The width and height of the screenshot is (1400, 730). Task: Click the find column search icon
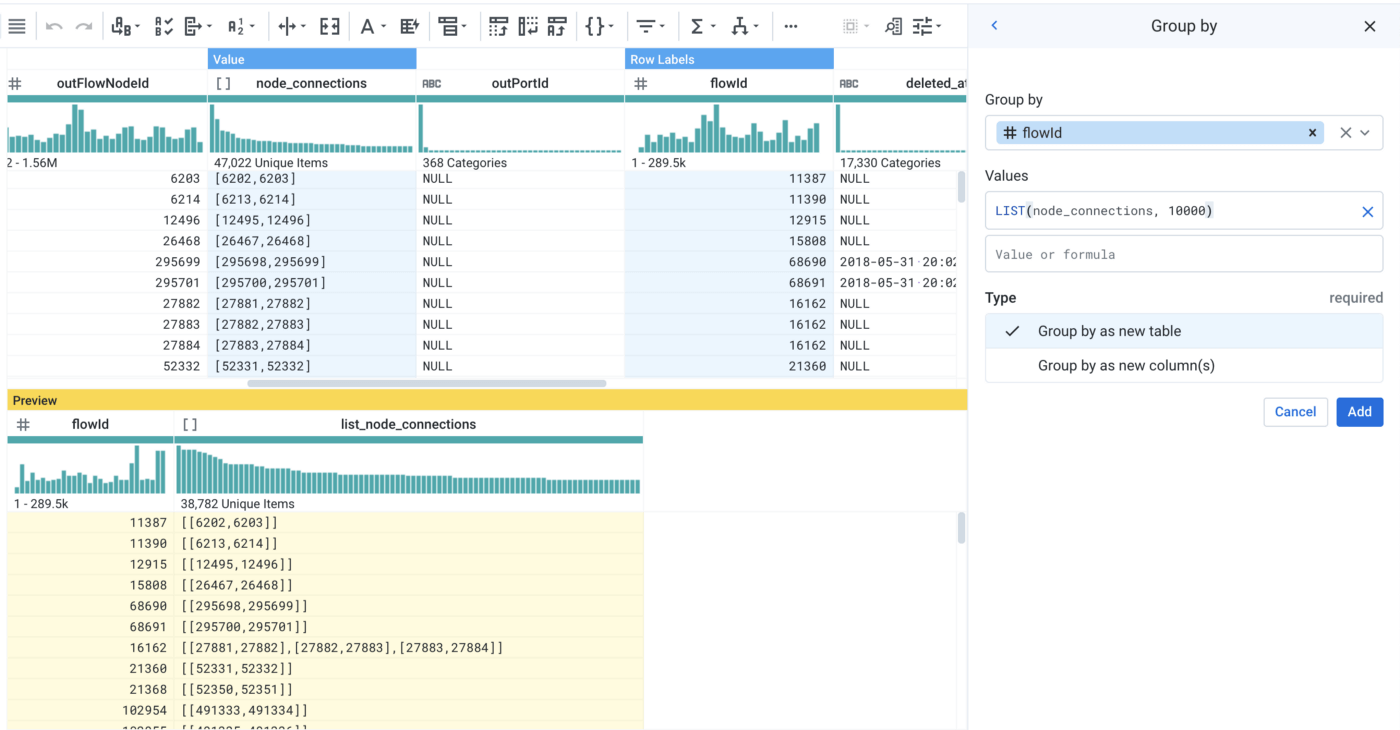pos(893,27)
